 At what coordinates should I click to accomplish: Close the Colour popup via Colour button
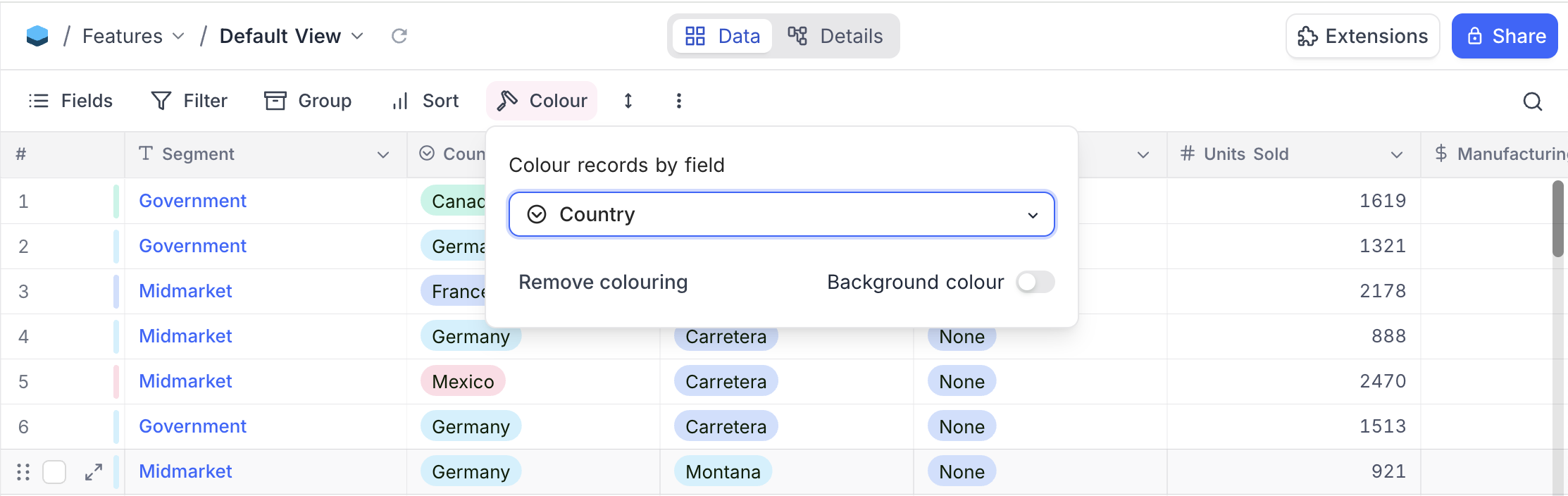pyautogui.click(x=542, y=101)
